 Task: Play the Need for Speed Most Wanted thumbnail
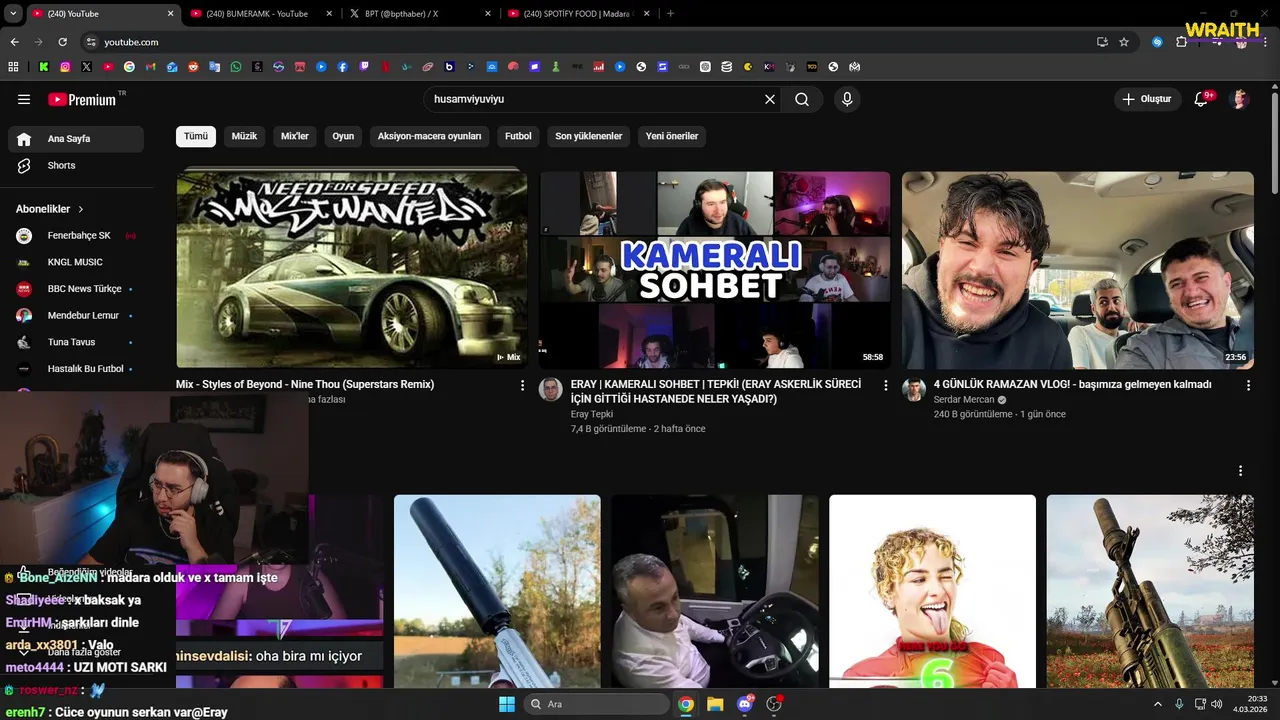pyautogui.click(x=351, y=270)
